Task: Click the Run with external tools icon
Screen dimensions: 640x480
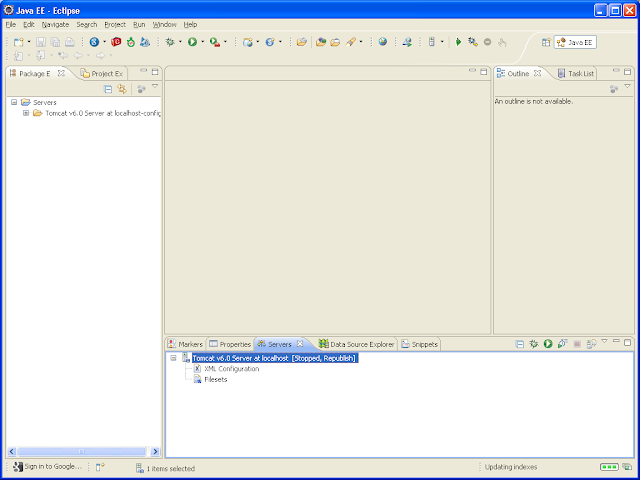Action: coord(215,42)
